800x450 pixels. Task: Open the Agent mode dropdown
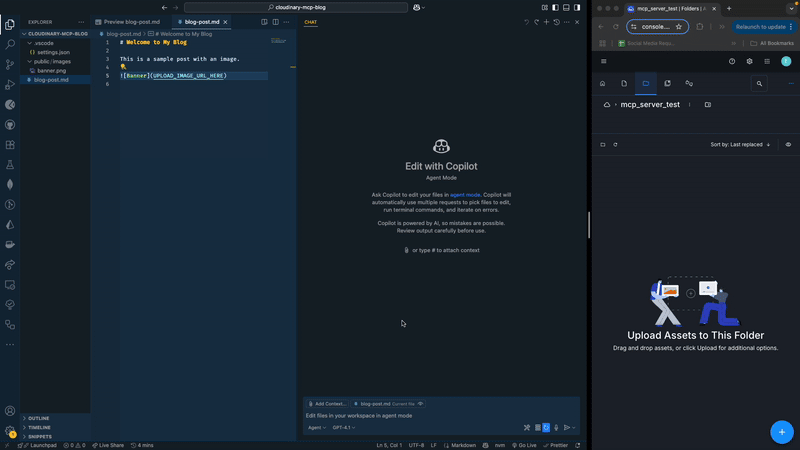317,428
